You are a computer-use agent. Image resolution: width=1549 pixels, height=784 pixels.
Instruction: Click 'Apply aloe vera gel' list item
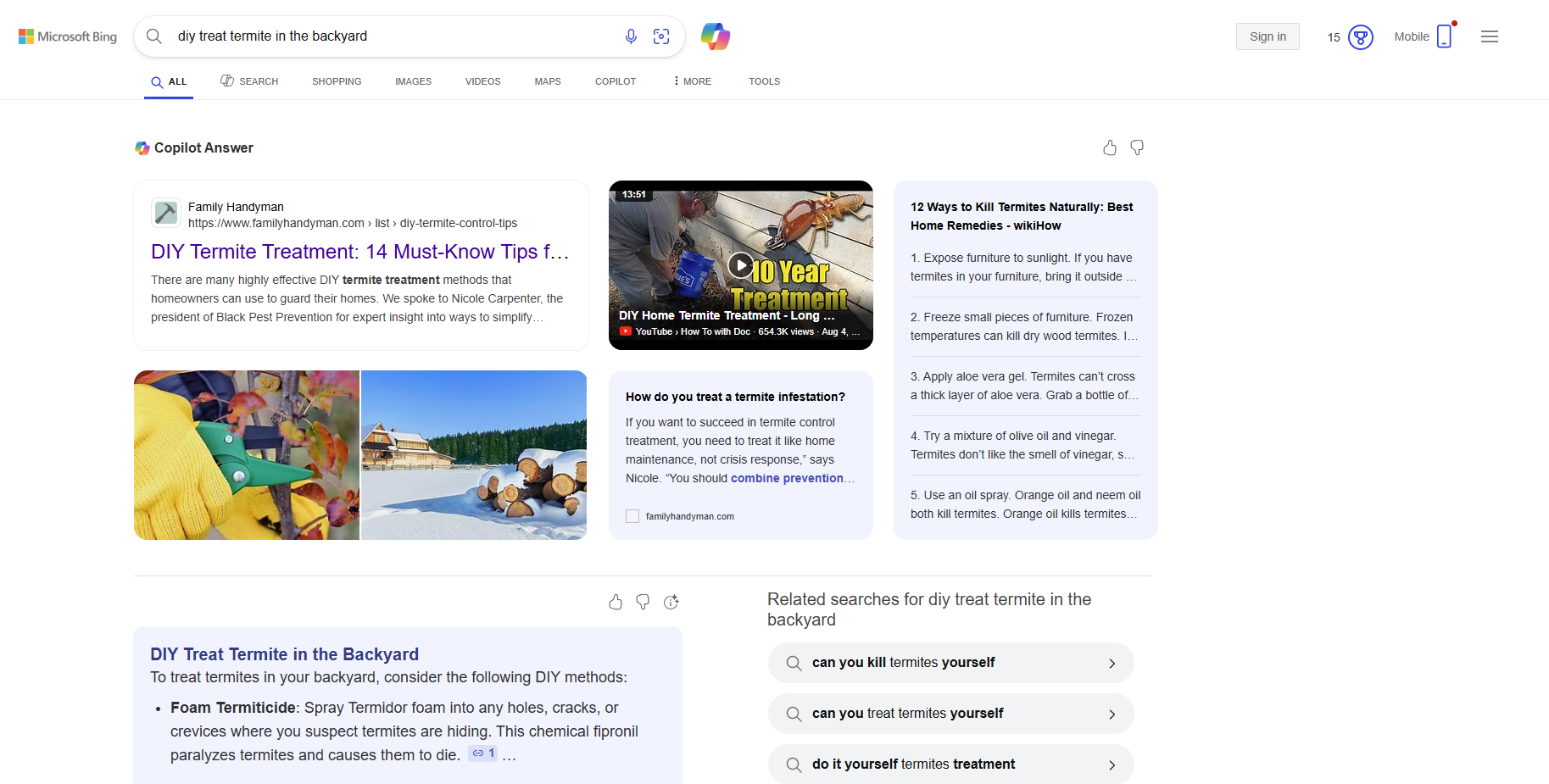click(1024, 386)
